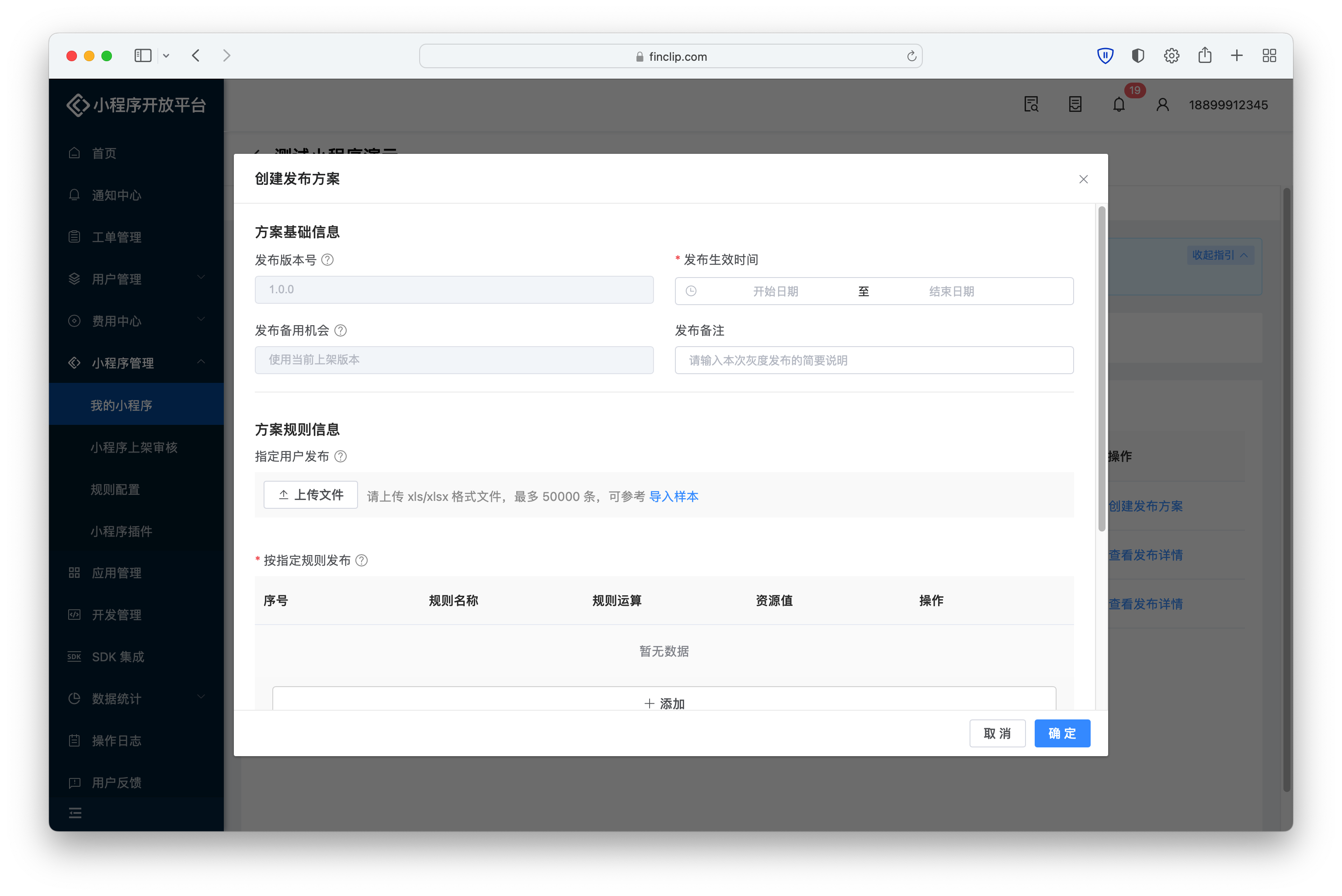Click the 资源值 column header
Image resolution: width=1342 pixels, height=896 pixels.
774,601
